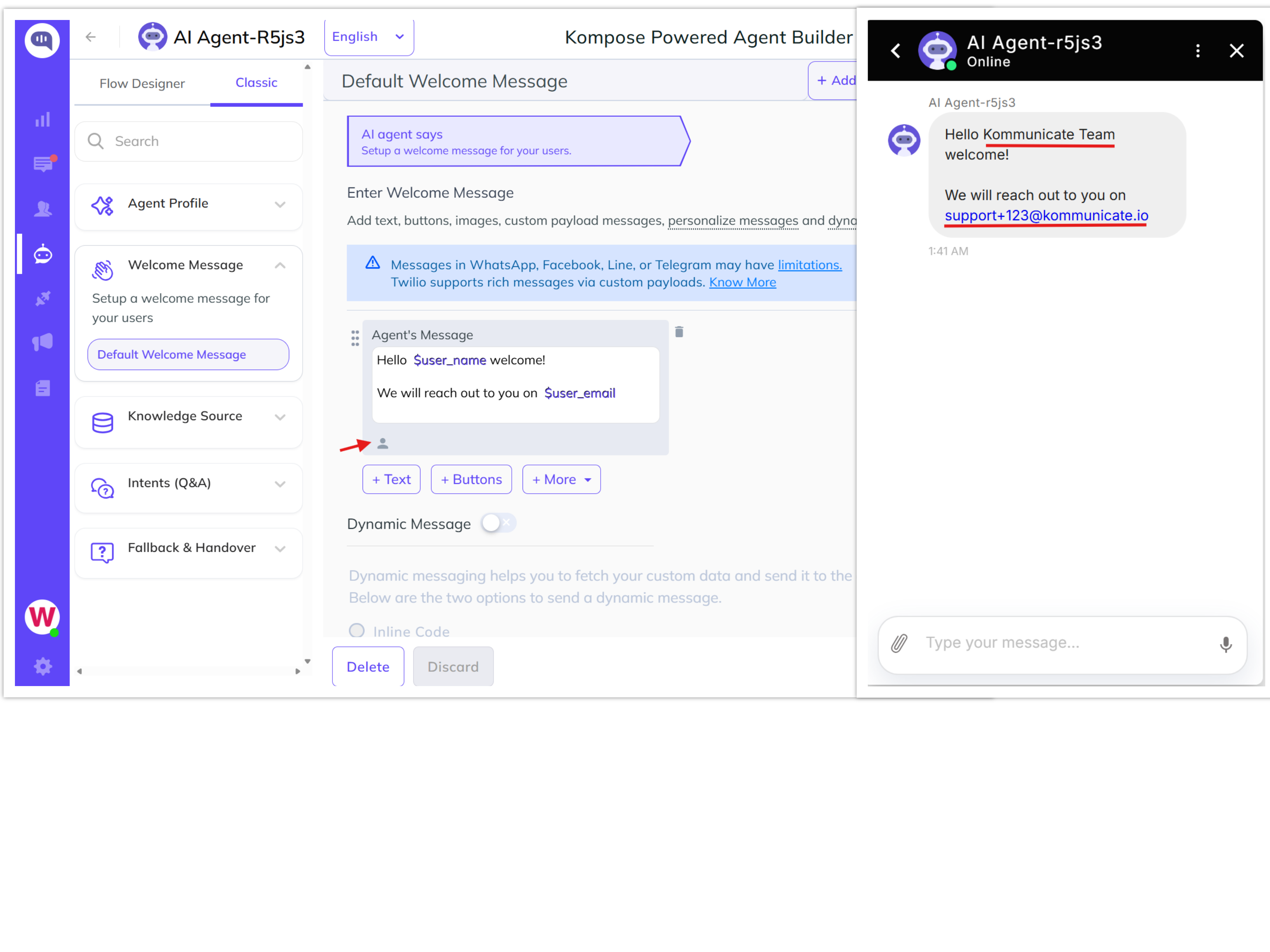Open the documents sidebar icon
Image resolution: width=1270 pixels, height=952 pixels.
point(43,388)
